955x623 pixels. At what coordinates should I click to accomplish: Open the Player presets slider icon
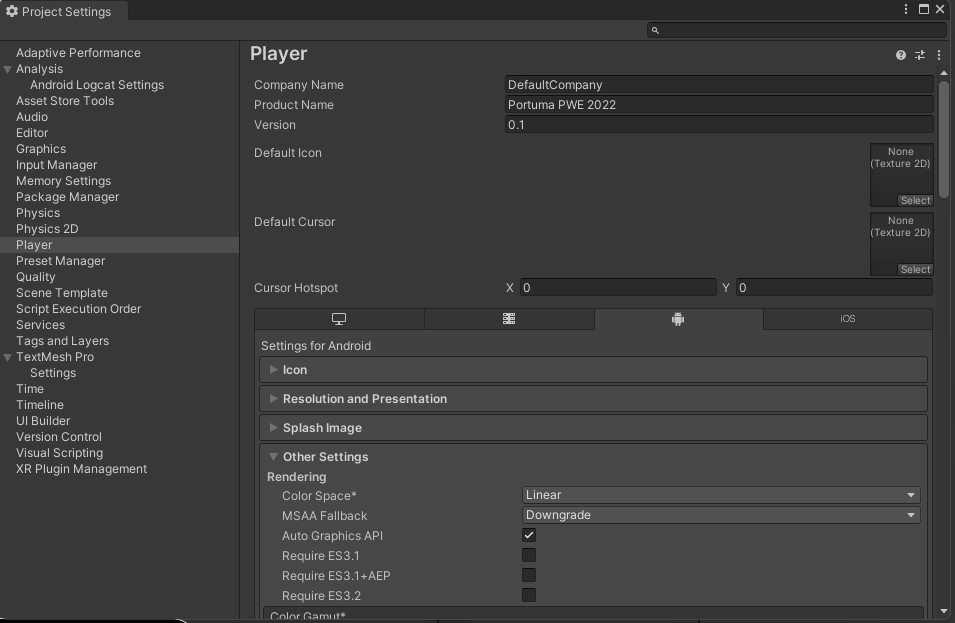tap(920, 55)
